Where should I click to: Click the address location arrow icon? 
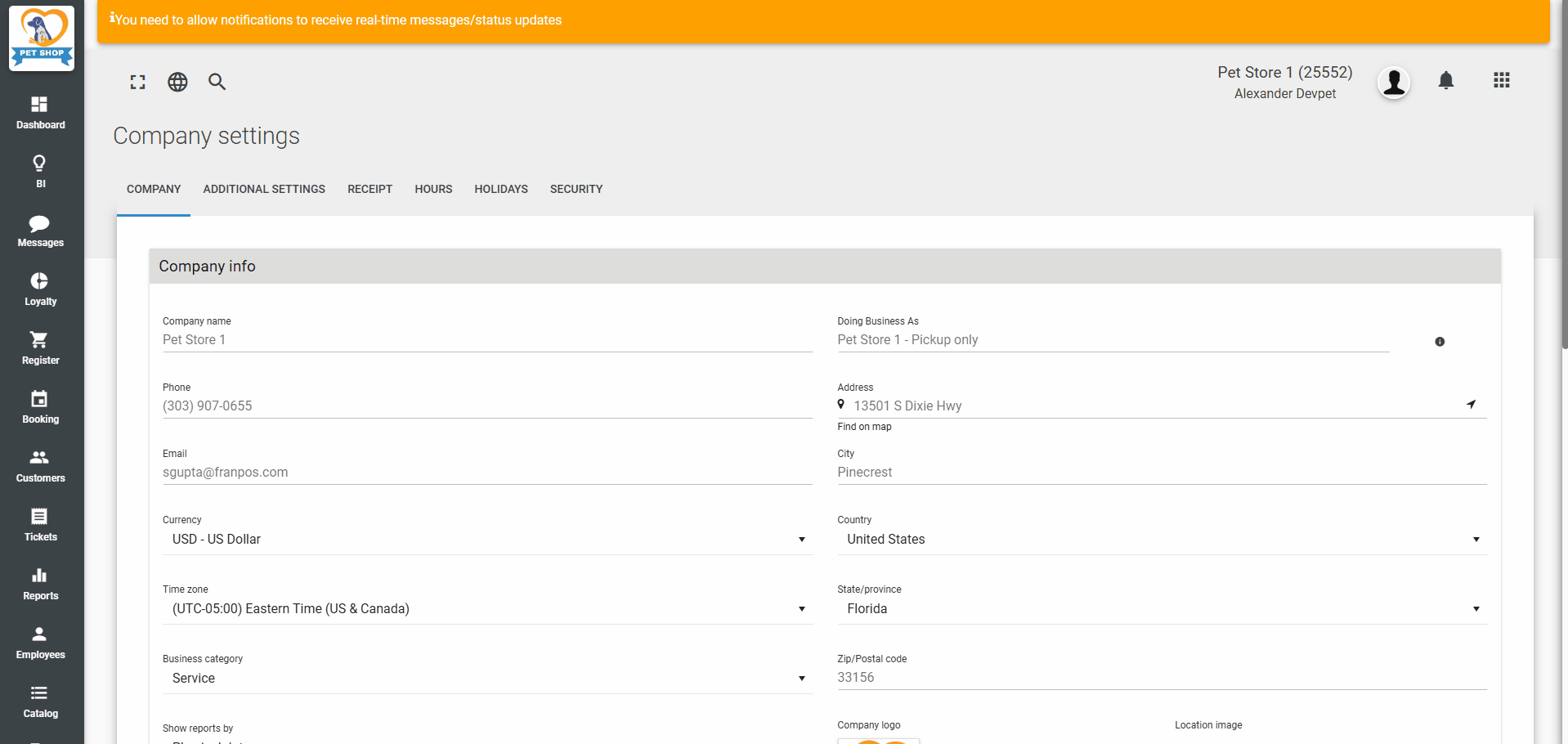click(x=1472, y=404)
